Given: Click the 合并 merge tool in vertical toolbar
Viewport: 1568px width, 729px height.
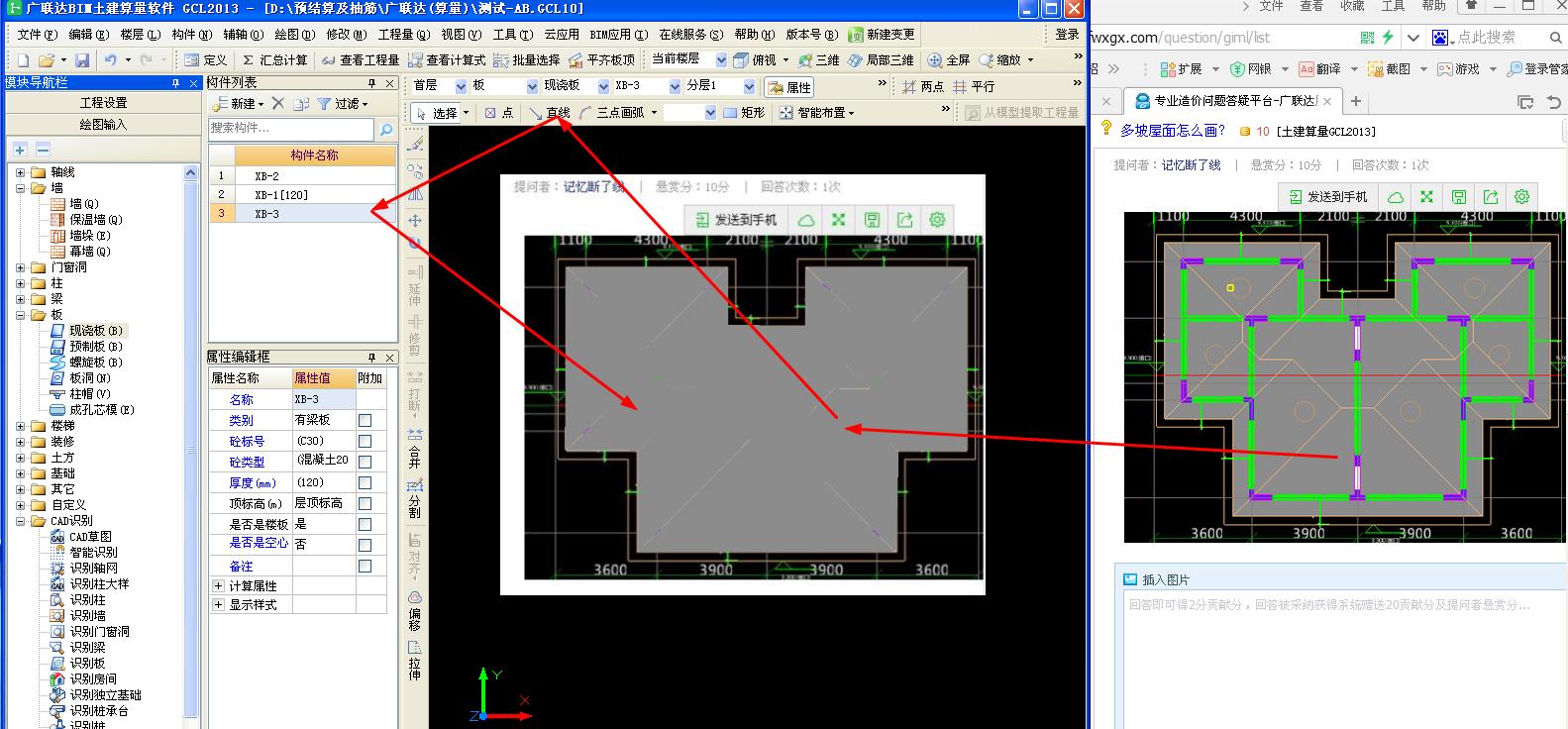Looking at the screenshot, I should pyautogui.click(x=415, y=448).
